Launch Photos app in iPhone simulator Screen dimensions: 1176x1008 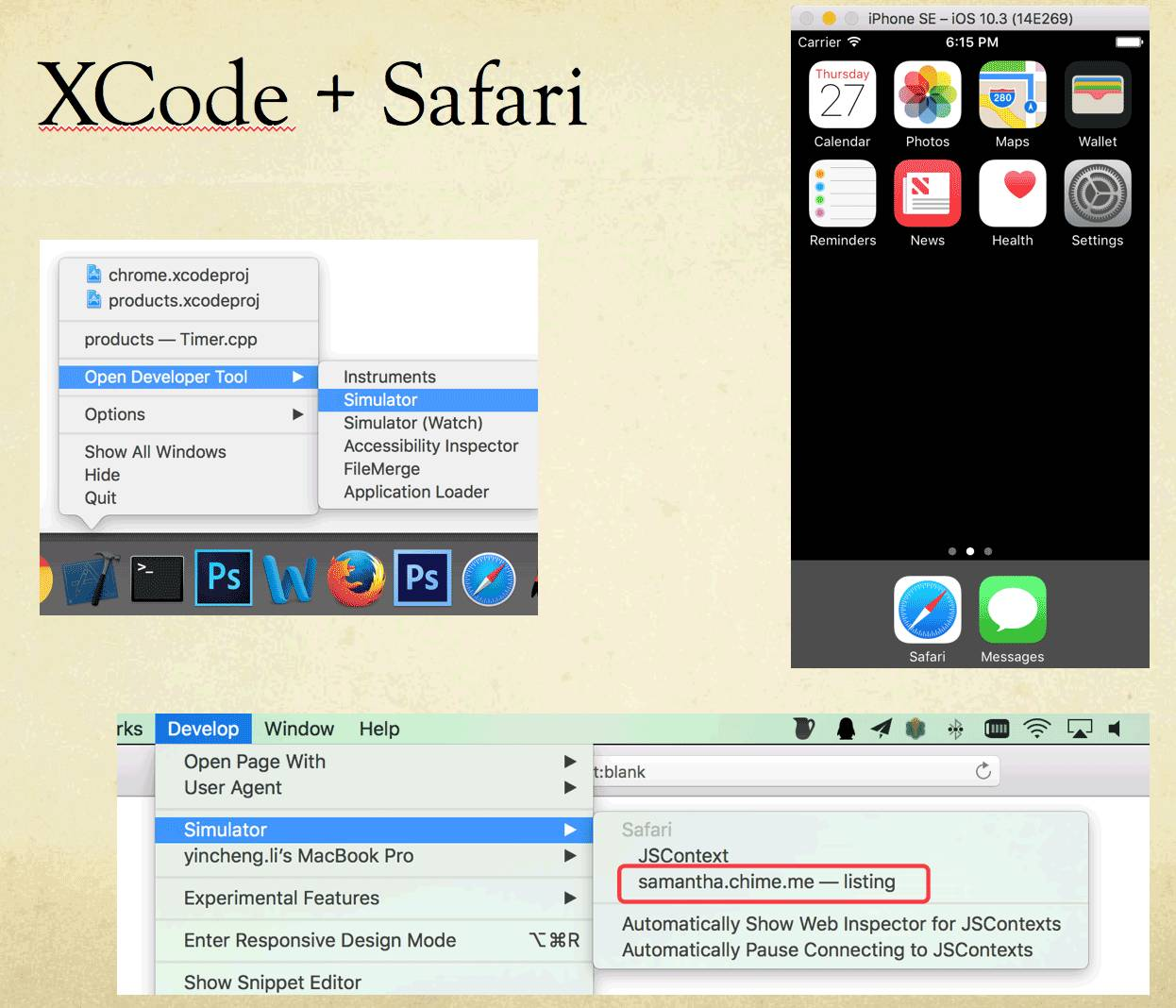coord(927,94)
